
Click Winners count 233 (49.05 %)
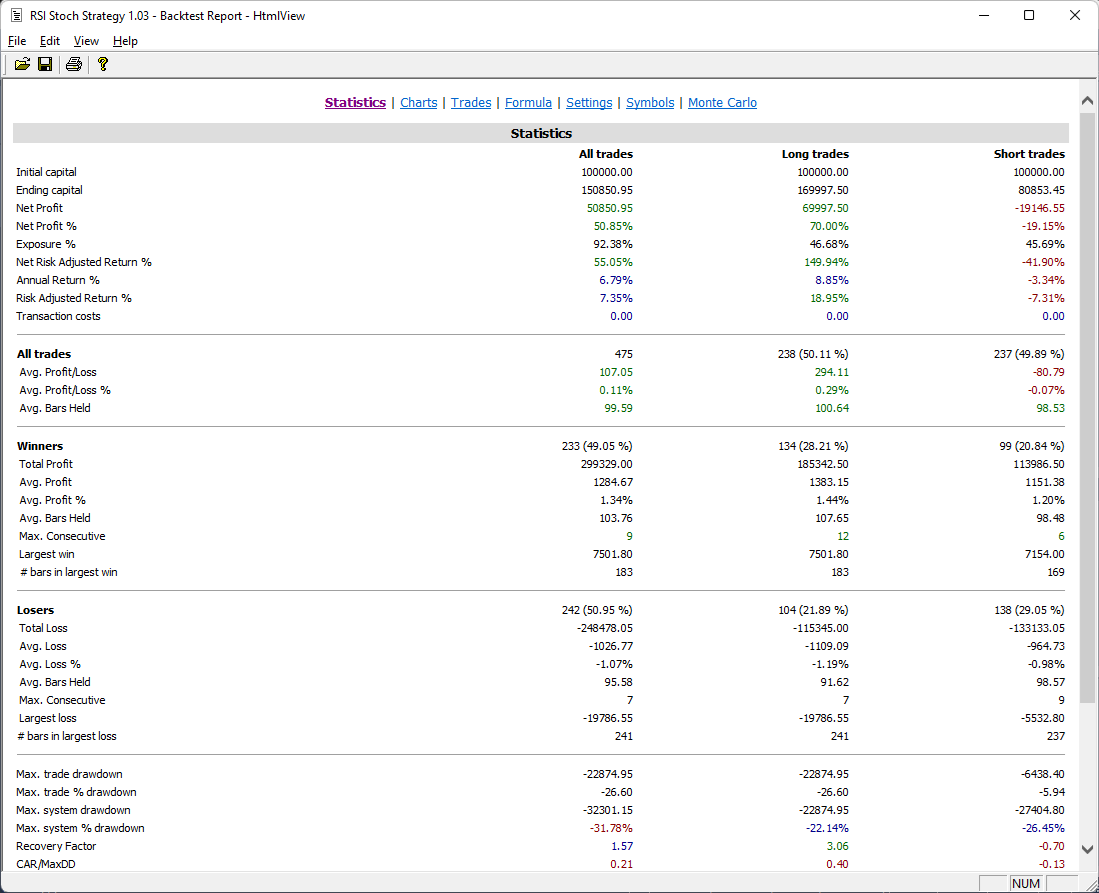point(597,446)
